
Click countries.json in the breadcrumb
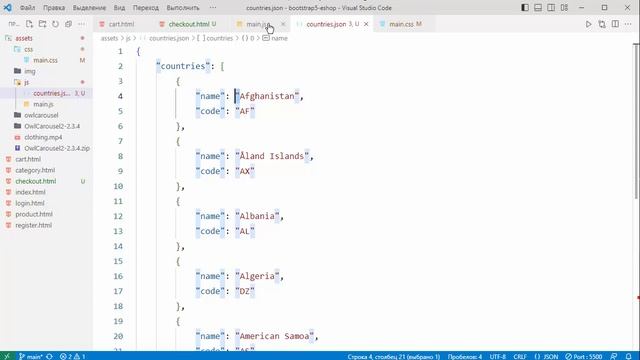point(169,38)
